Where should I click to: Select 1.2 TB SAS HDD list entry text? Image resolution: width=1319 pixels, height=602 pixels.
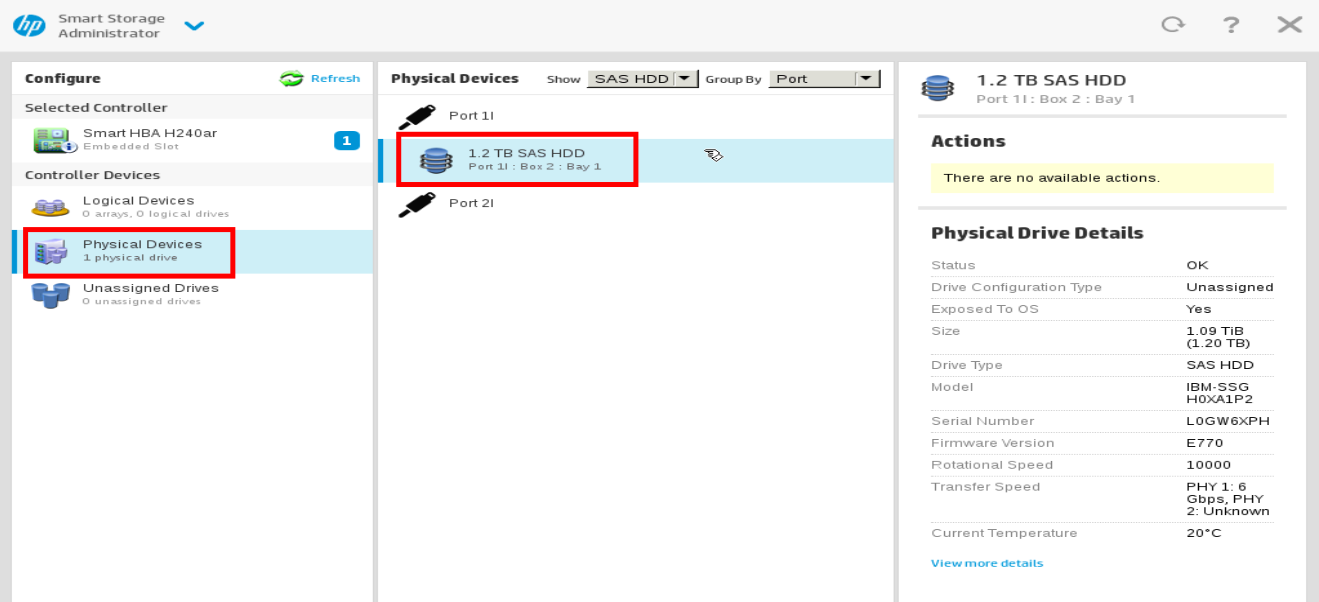click(526, 153)
